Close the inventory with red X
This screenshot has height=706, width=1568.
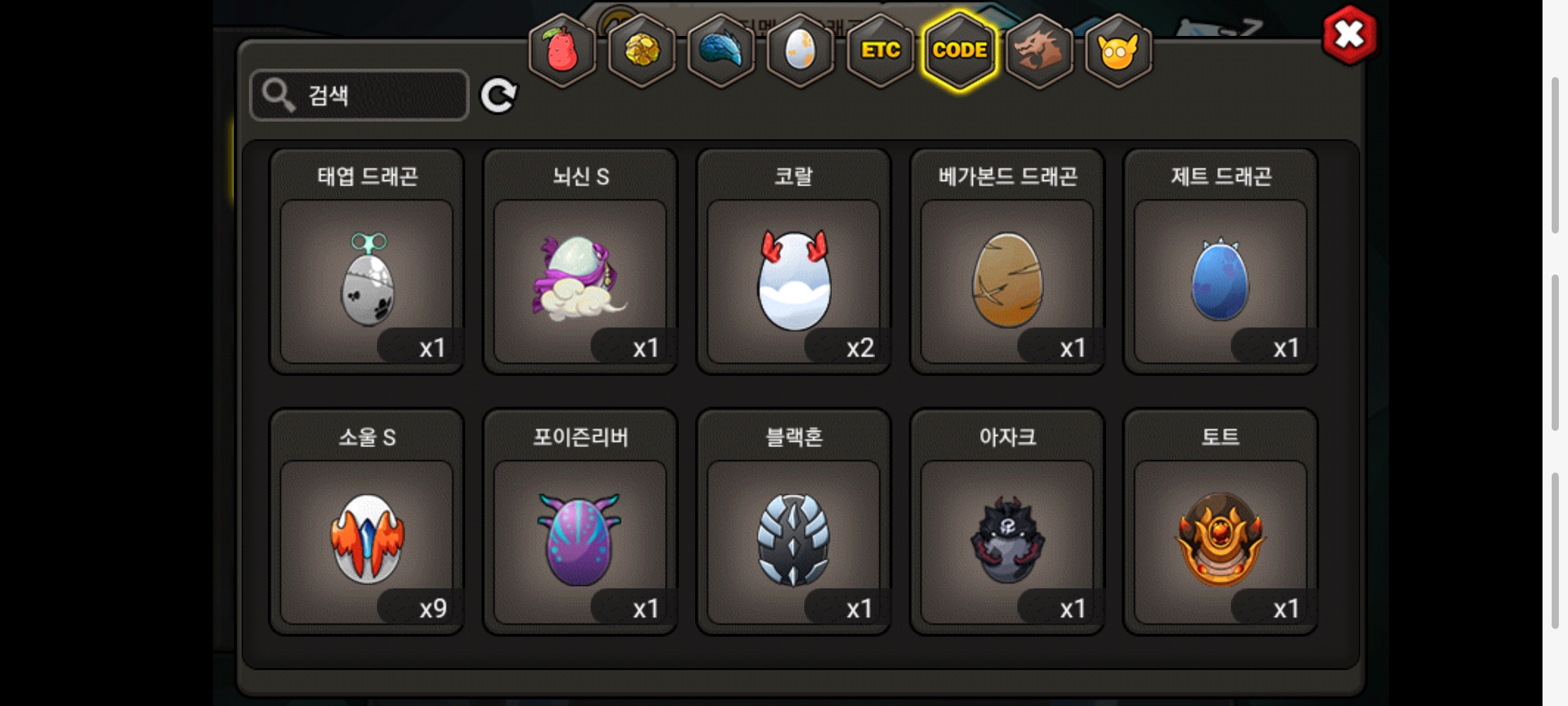pos(1349,35)
